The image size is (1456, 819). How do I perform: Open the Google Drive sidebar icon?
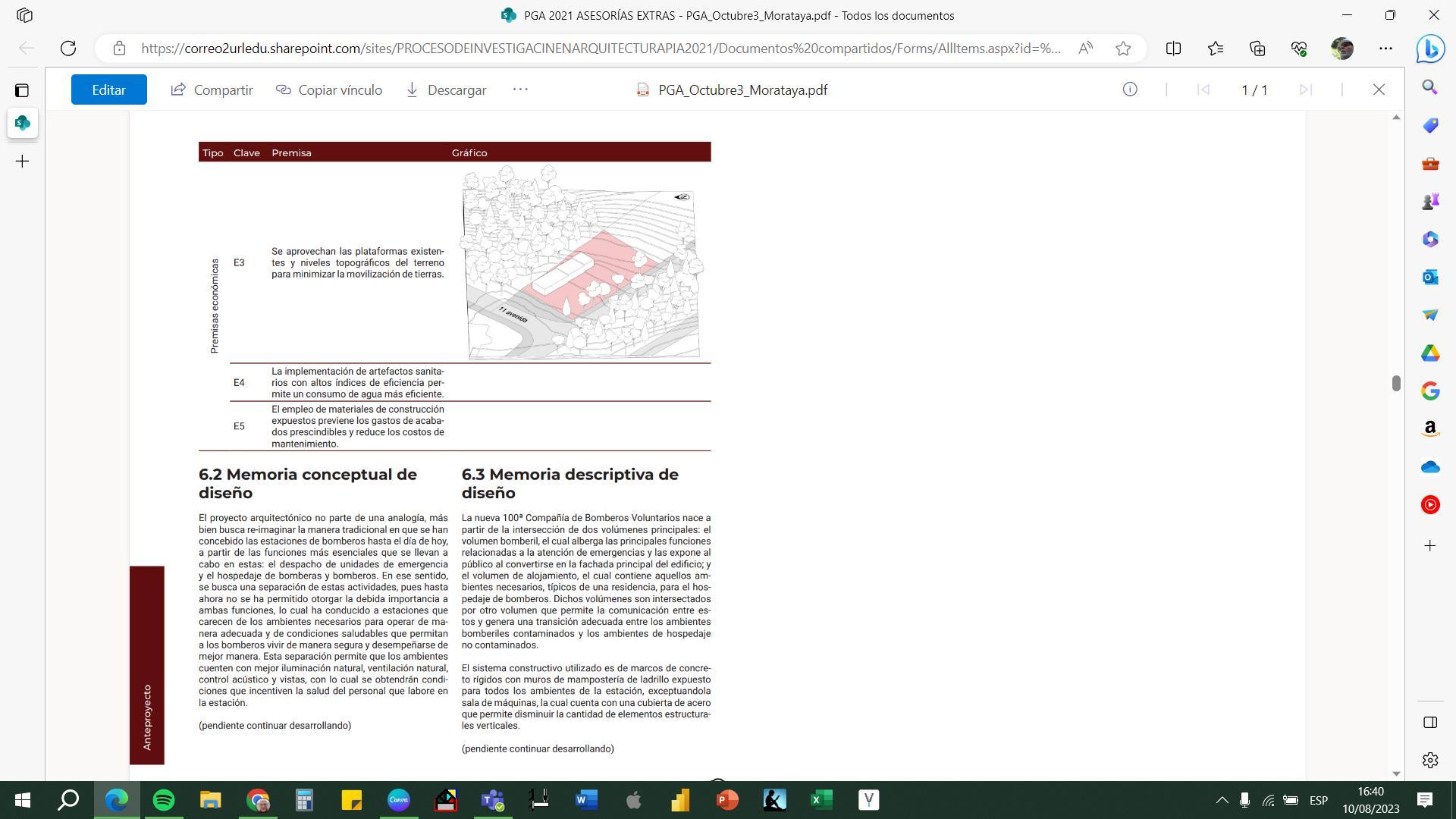[x=1430, y=353]
